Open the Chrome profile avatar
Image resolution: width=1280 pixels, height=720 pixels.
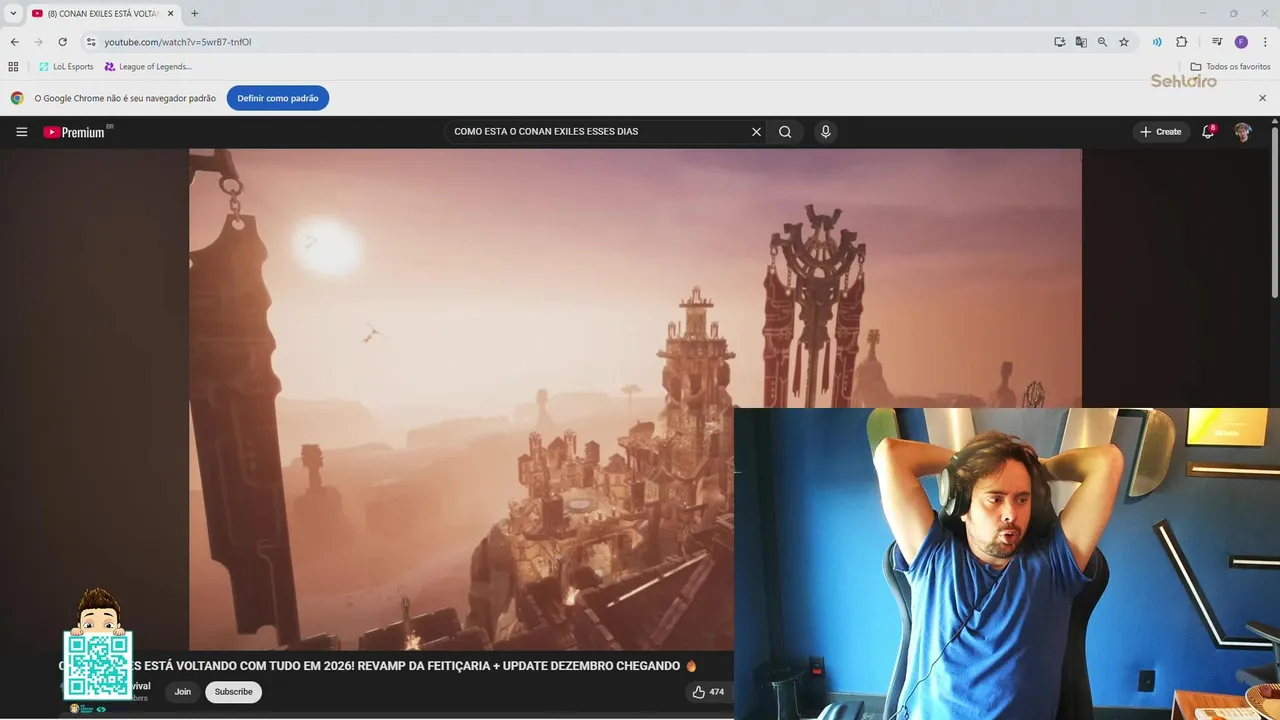(1241, 42)
